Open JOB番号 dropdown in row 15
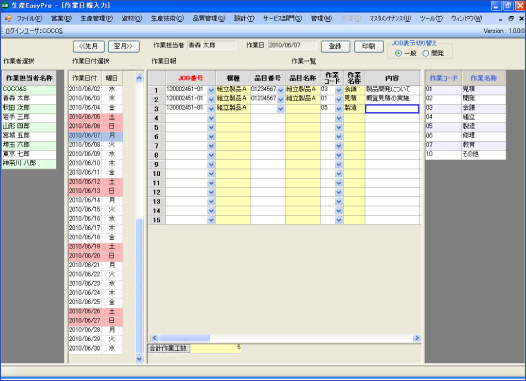The image size is (526, 381). click(211, 220)
